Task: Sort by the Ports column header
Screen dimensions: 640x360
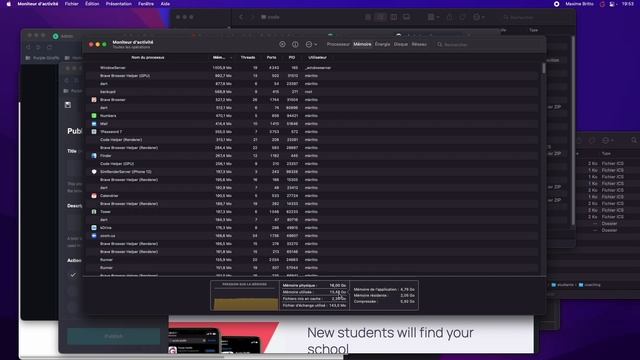Action: pyautogui.click(x=271, y=58)
